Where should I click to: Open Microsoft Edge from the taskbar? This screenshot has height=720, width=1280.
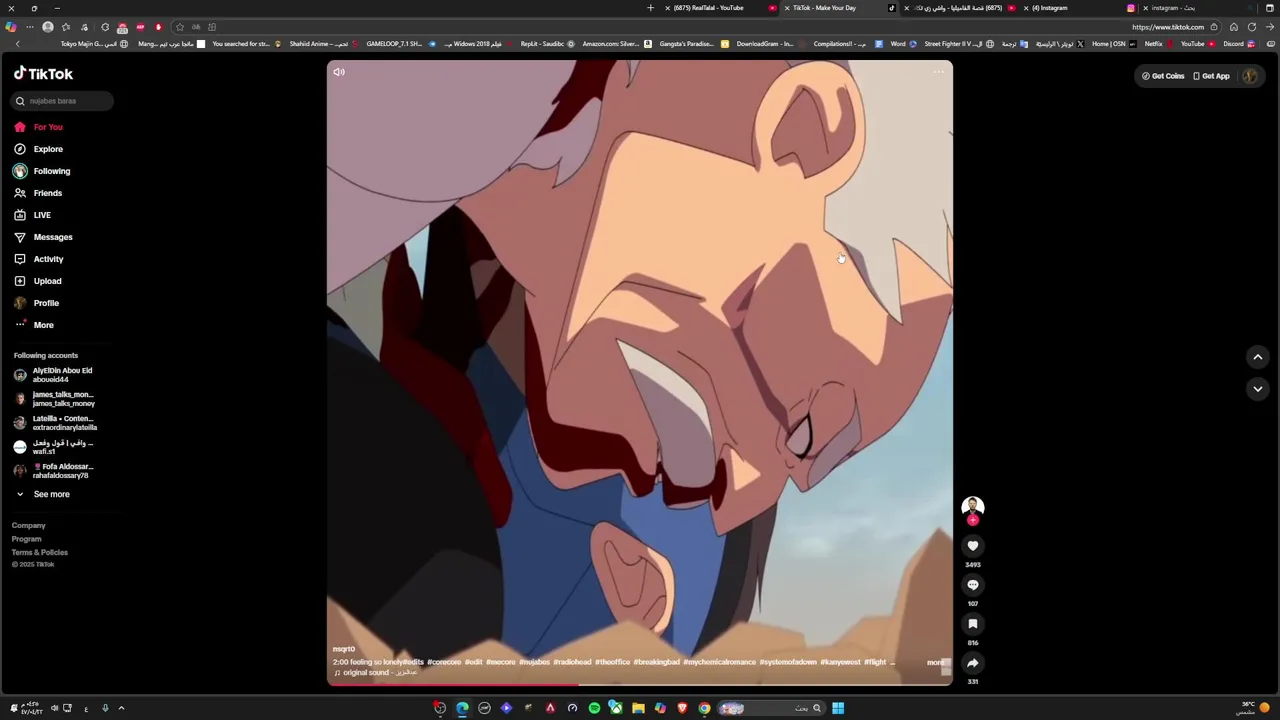[462, 708]
